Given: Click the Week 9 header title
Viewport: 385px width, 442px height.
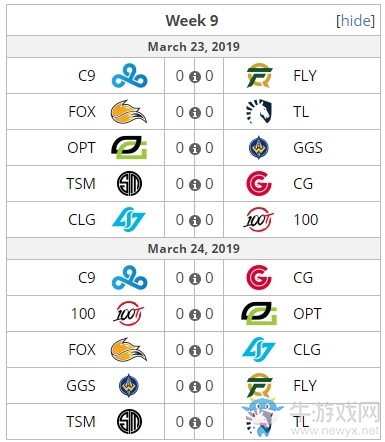Looking at the screenshot, I should click(x=192, y=21).
